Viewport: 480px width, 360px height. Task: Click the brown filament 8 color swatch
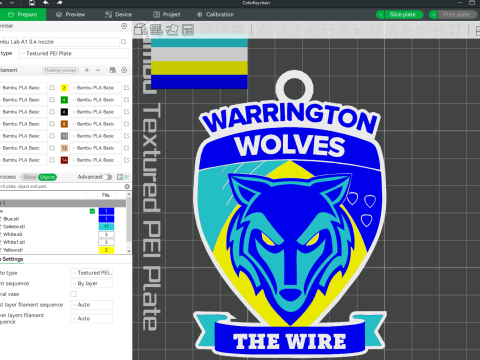tap(64, 124)
